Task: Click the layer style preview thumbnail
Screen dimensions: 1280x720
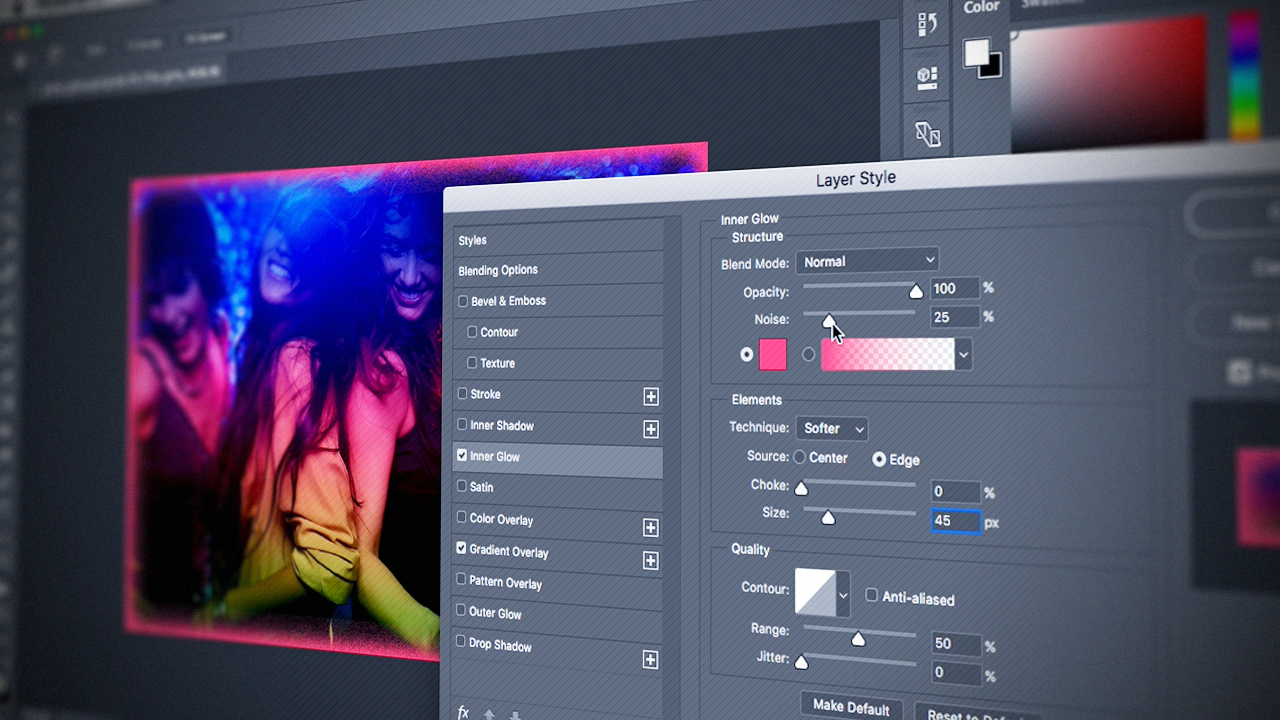Action: (1258, 497)
